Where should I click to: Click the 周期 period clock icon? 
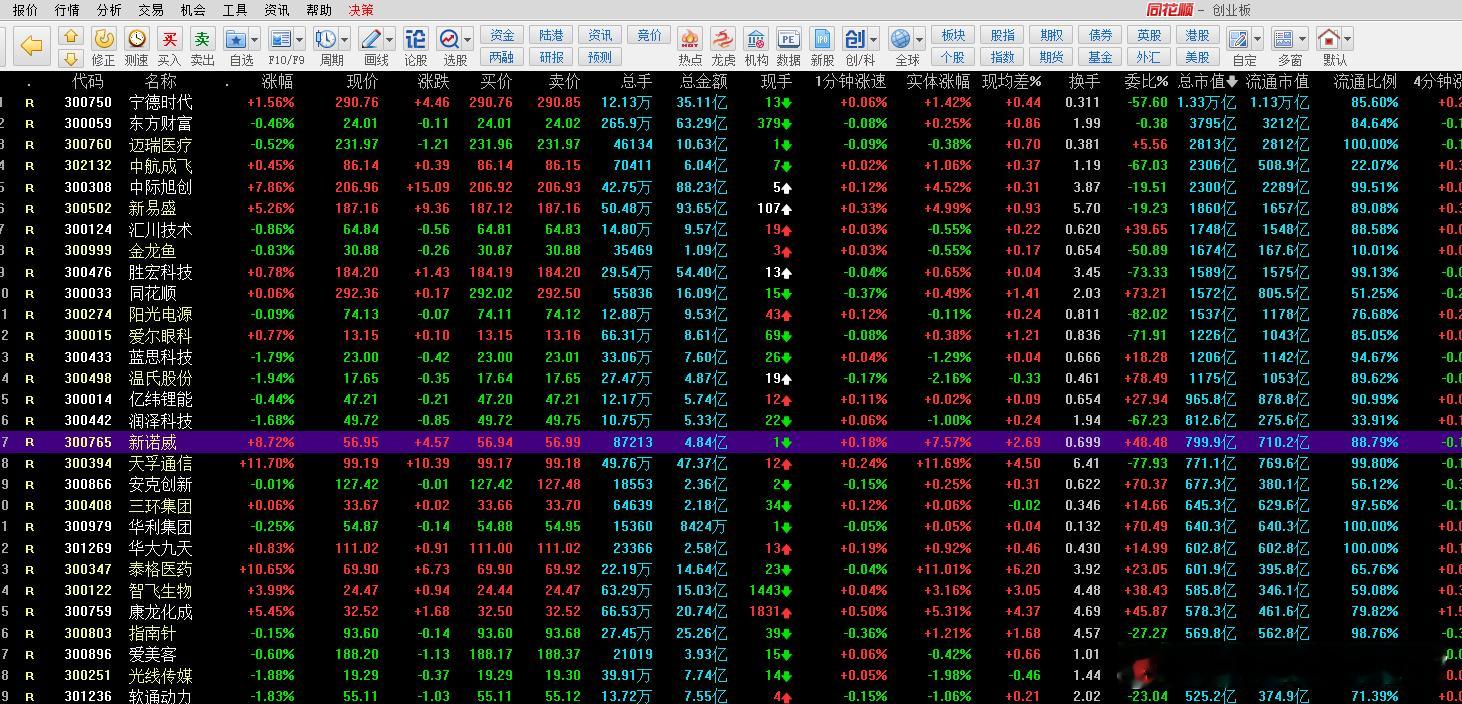click(x=325, y=39)
